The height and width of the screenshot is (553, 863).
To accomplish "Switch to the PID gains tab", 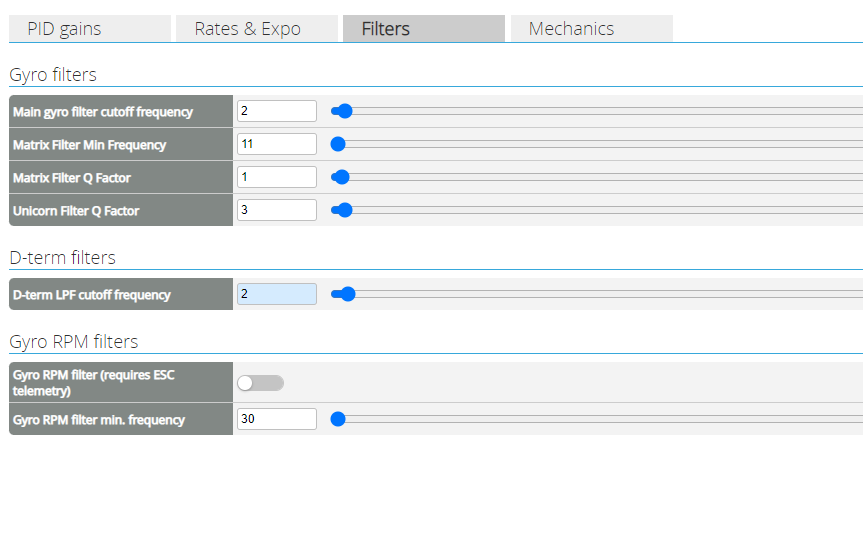I will tap(90, 29).
